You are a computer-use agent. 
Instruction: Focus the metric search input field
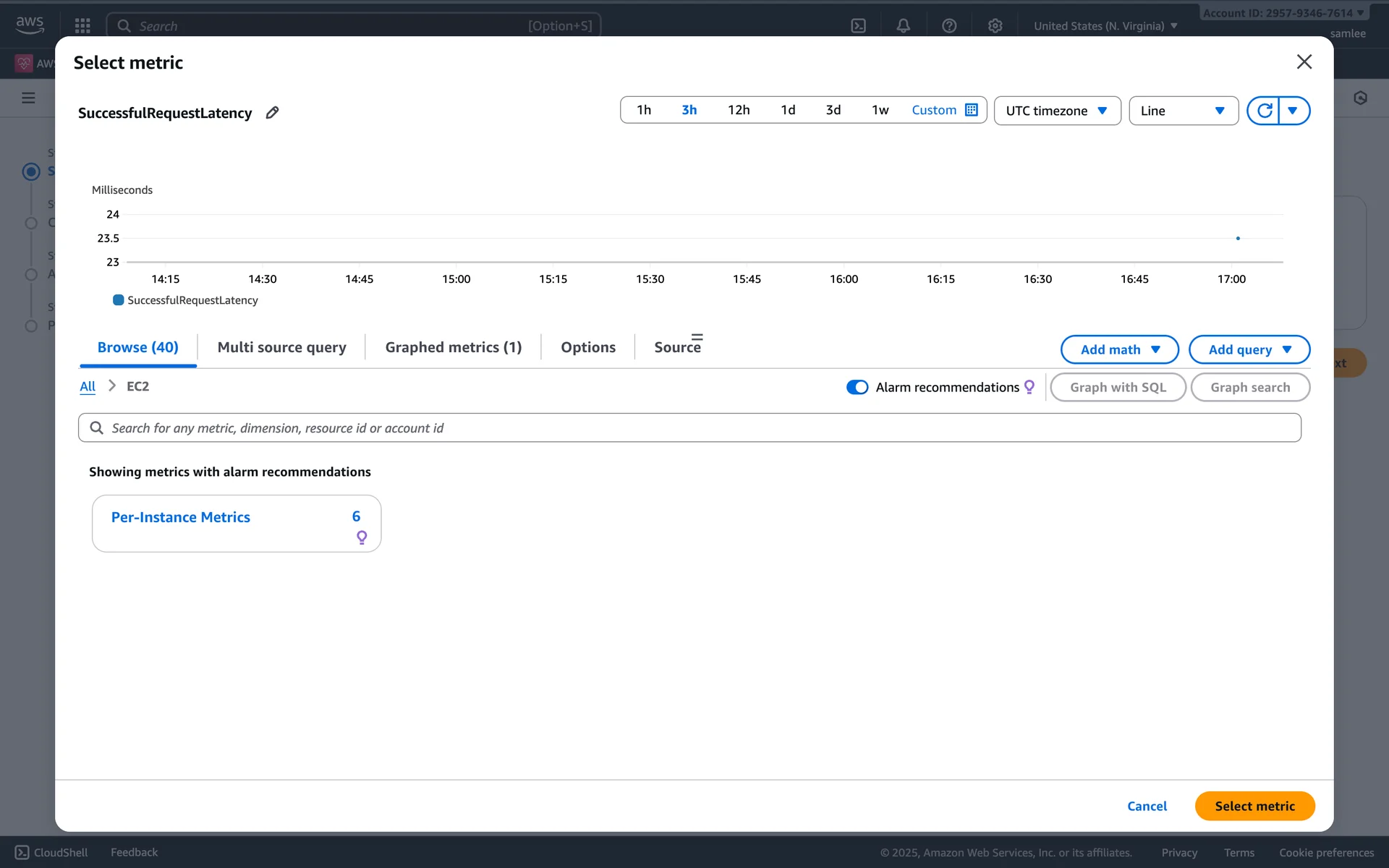[689, 428]
